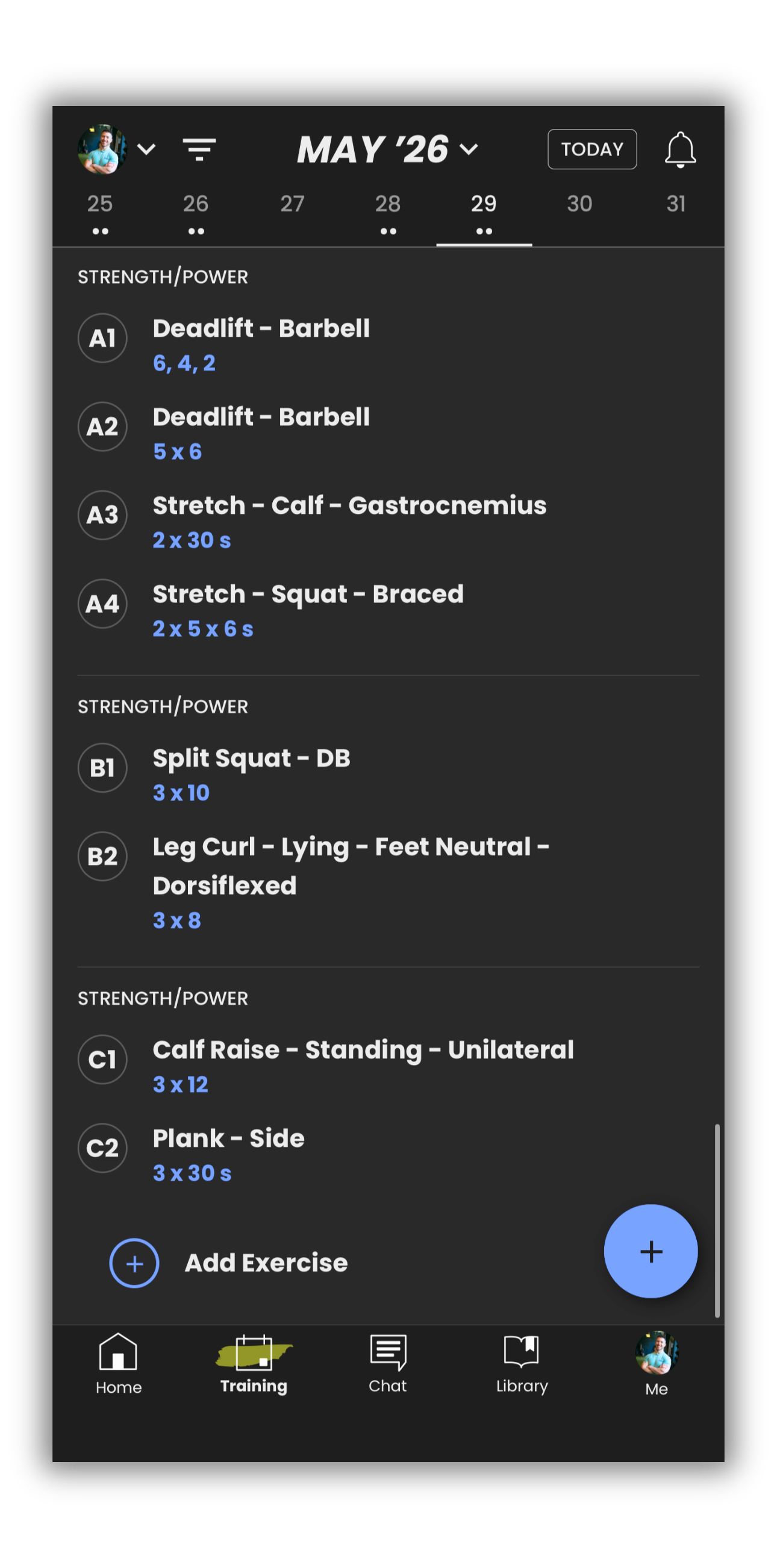Select the A1 exercise badge
777x1568 pixels.
(102, 338)
